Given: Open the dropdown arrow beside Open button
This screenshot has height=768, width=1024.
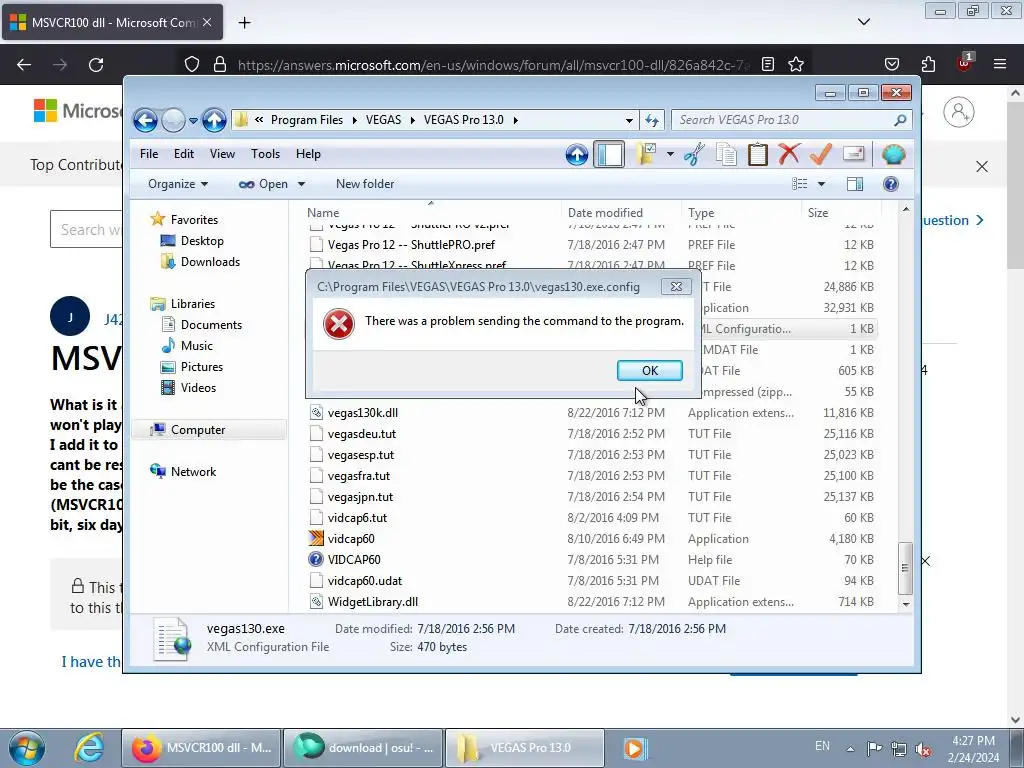Looking at the screenshot, I should tap(301, 184).
